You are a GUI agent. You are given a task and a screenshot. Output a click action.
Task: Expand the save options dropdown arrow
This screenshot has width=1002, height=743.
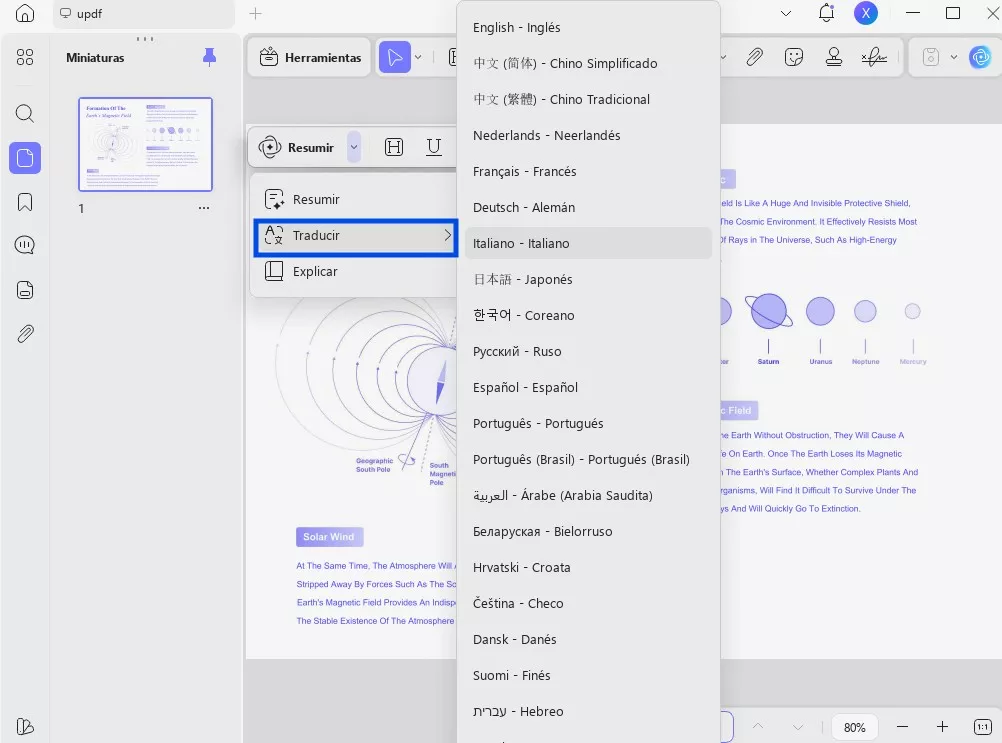(x=953, y=57)
